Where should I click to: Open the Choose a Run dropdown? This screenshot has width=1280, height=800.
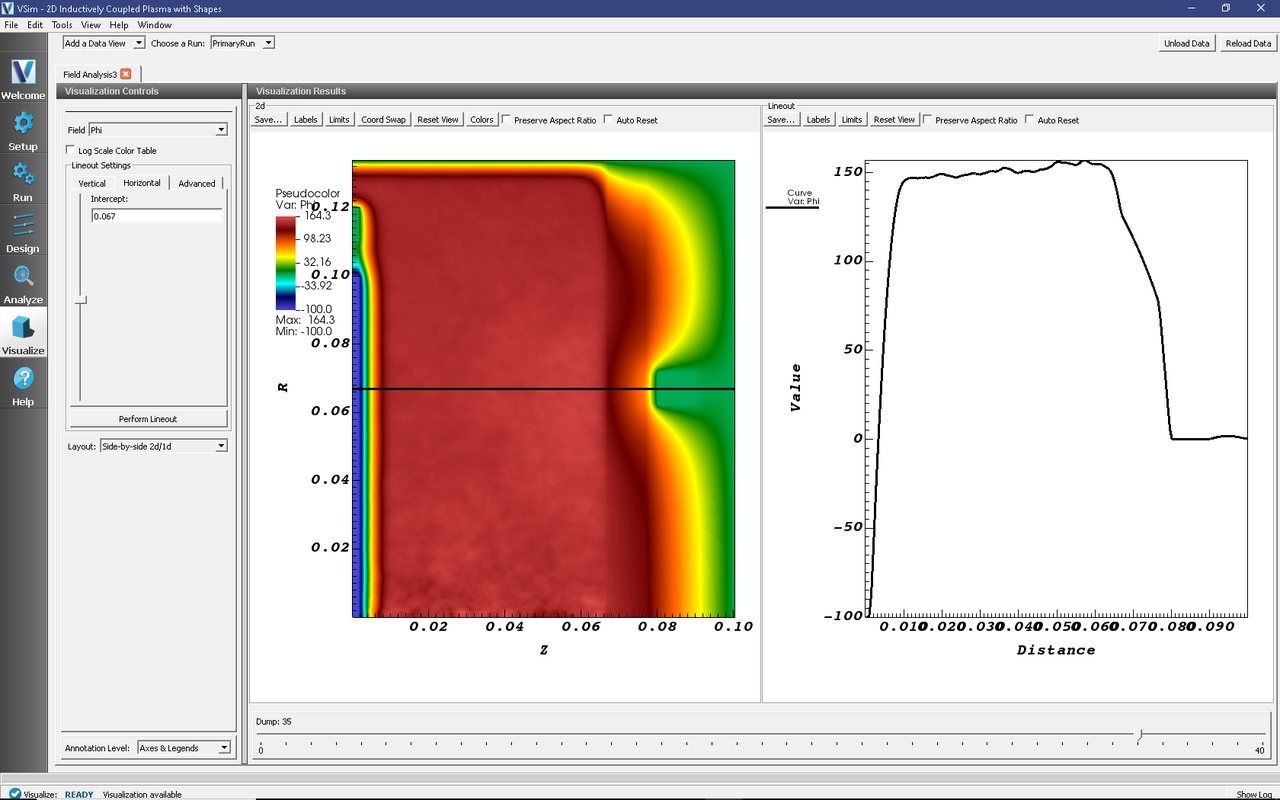[x=242, y=43]
